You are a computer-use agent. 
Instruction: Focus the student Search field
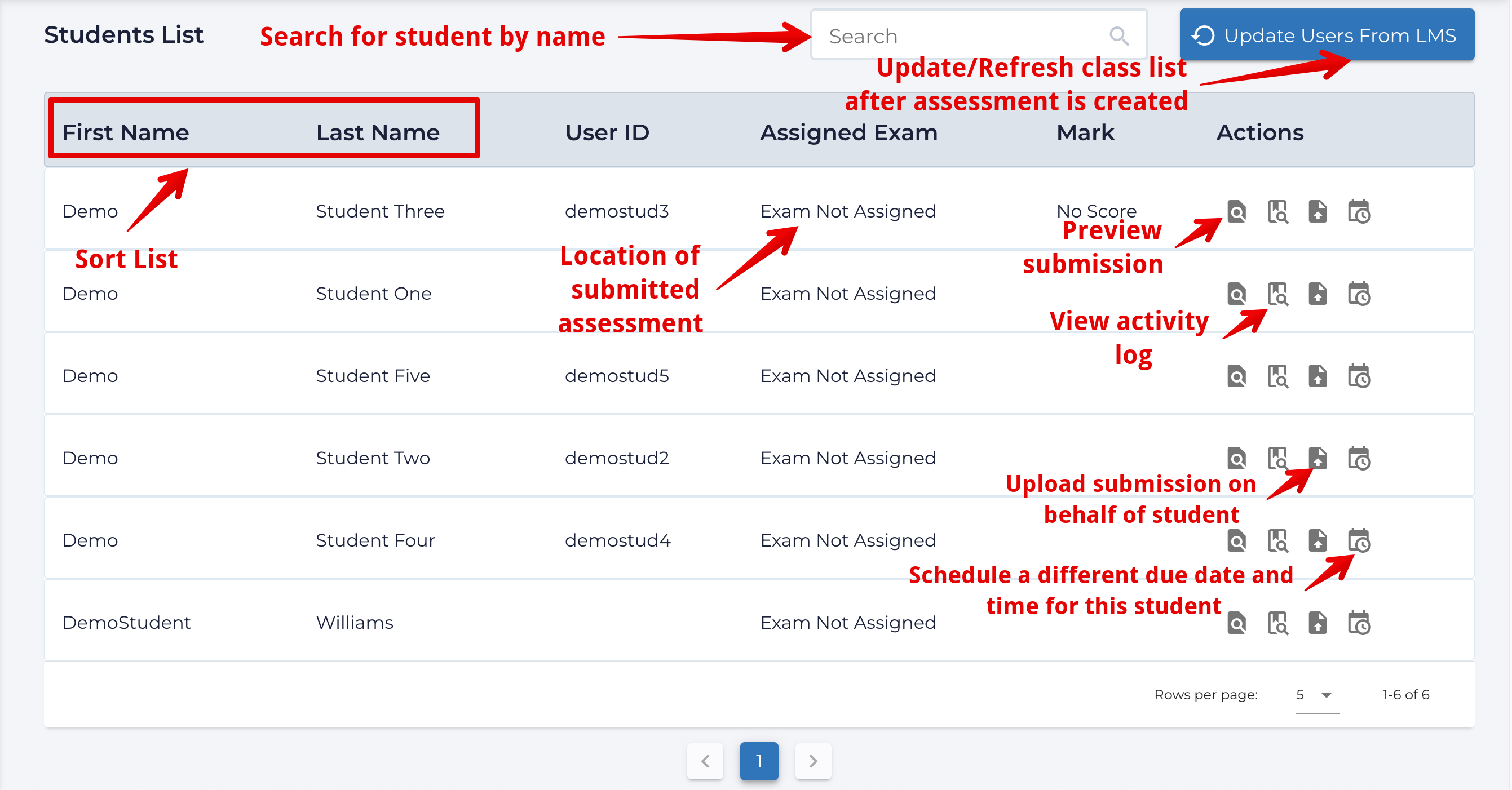point(962,37)
